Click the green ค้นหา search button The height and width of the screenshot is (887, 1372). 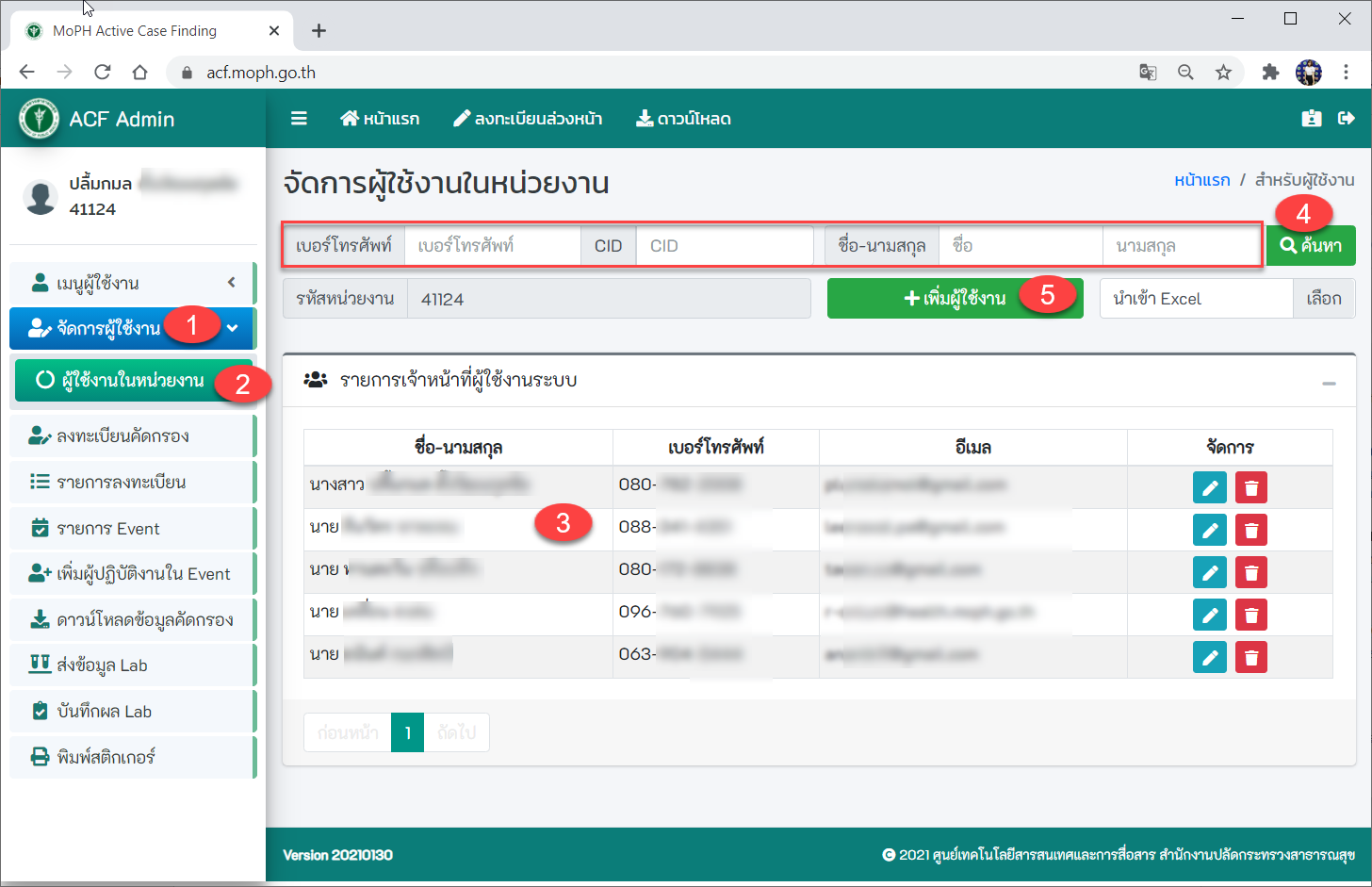coord(1311,245)
